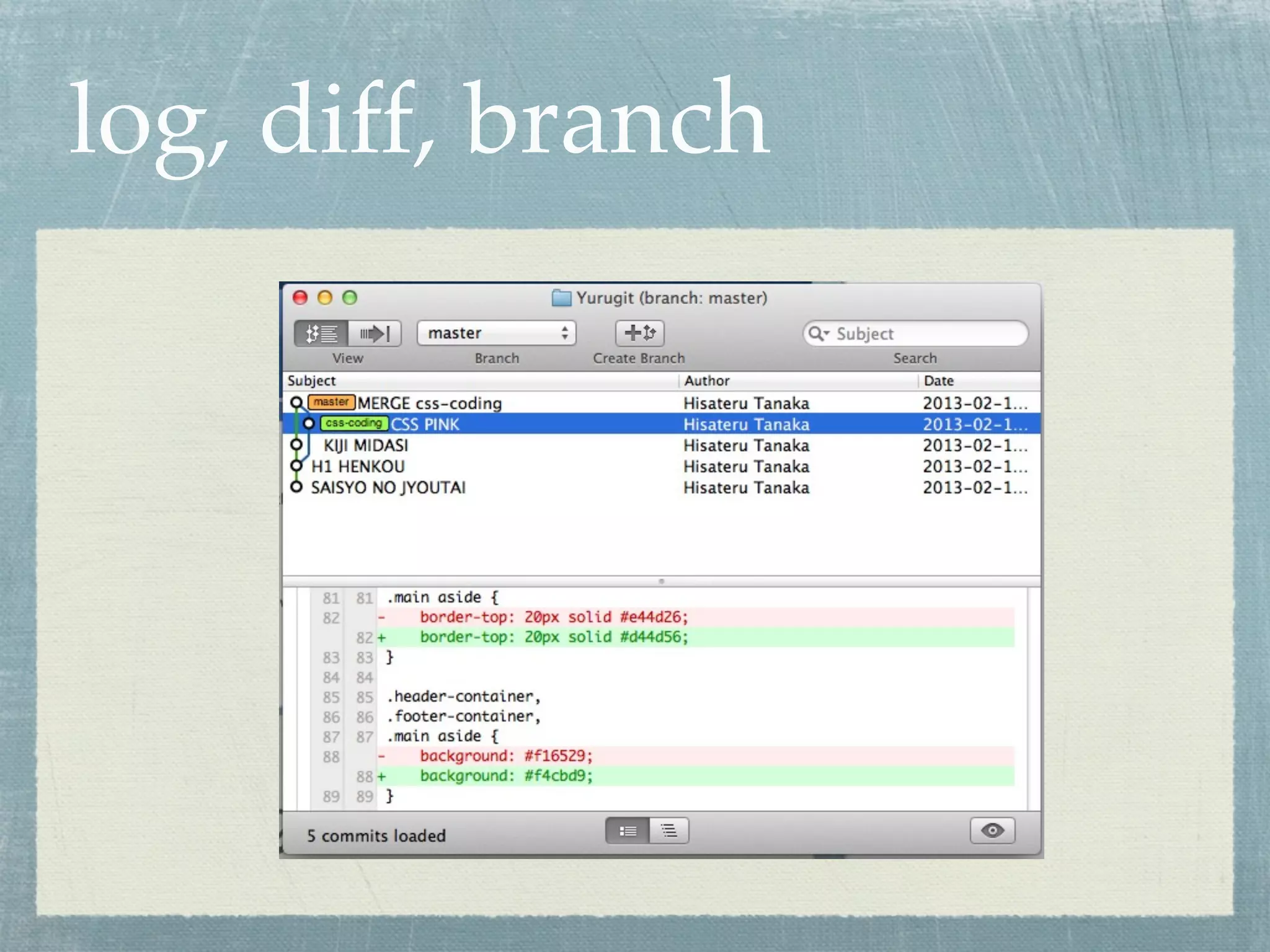Click the commit graph node of CSS PINK
1270x952 pixels.
309,424
